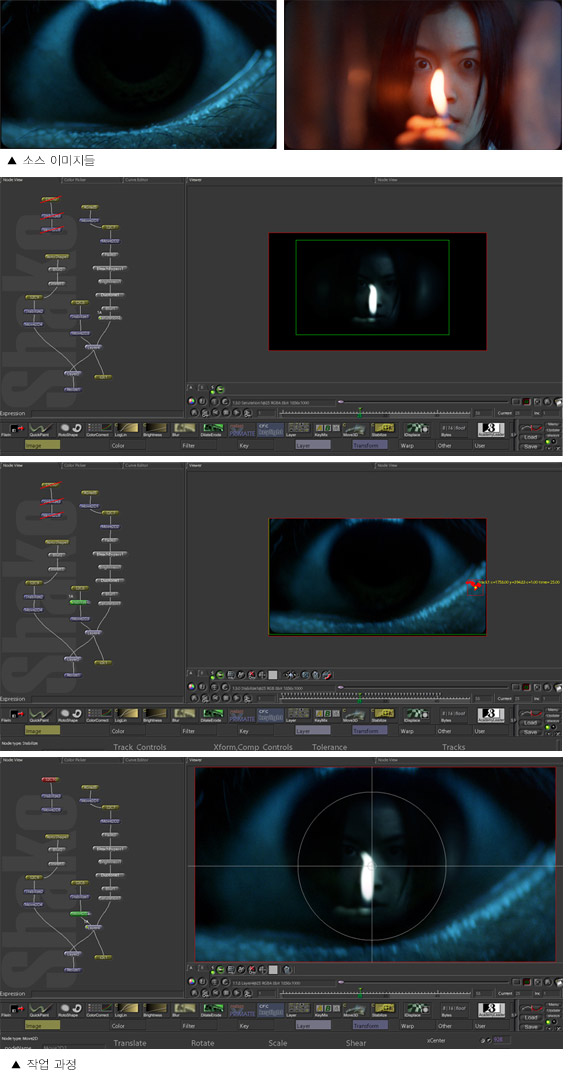
Task: Pick the RotoShape tool in the top Shake screenshot
Action: [71, 430]
